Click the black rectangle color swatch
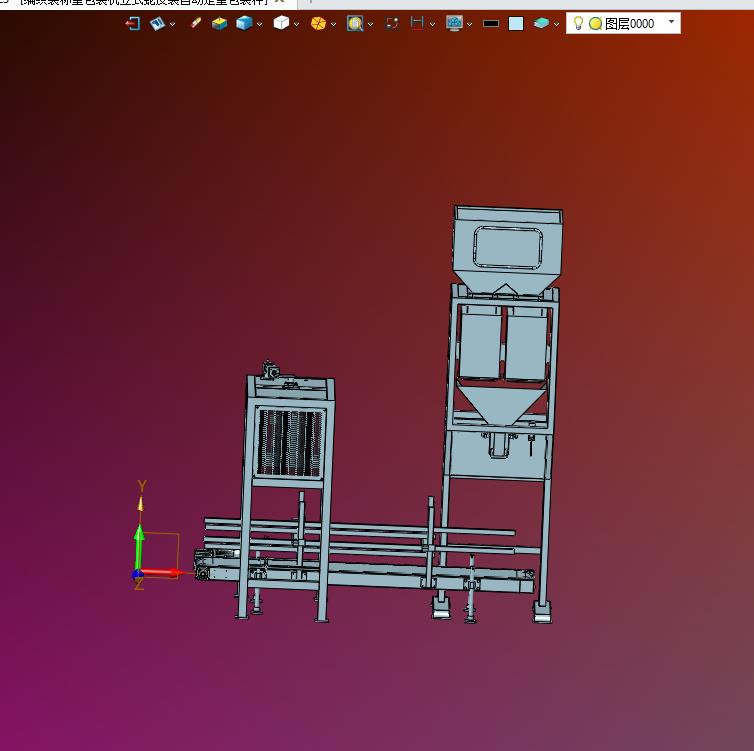The height and width of the screenshot is (751, 754). pos(490,24)
